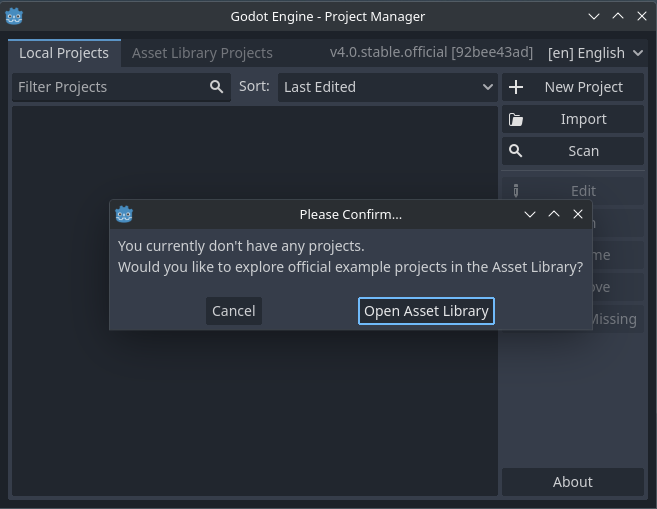Click the About button
The height and width of the screenshot is (509, 657).
[573, 482]
